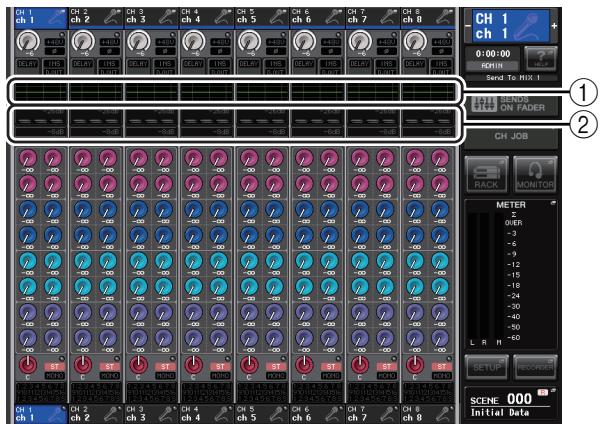Toggle ST assign on ch 3
This screenshot has width=601, height=424.
(165, 366)
